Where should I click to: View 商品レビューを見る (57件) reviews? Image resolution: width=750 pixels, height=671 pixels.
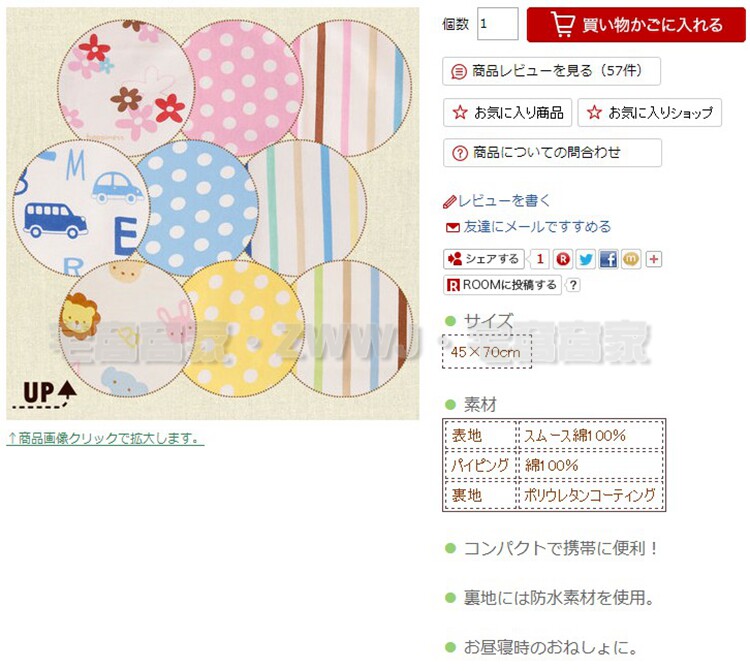point(551,71)
